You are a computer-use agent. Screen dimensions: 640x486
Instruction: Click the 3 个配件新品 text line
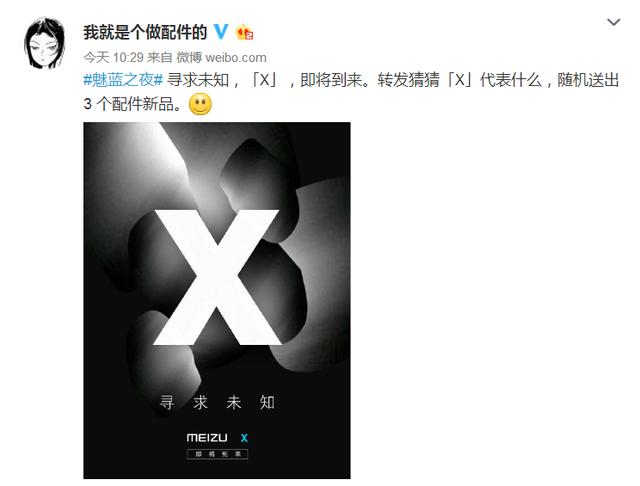tap(132, 104)
